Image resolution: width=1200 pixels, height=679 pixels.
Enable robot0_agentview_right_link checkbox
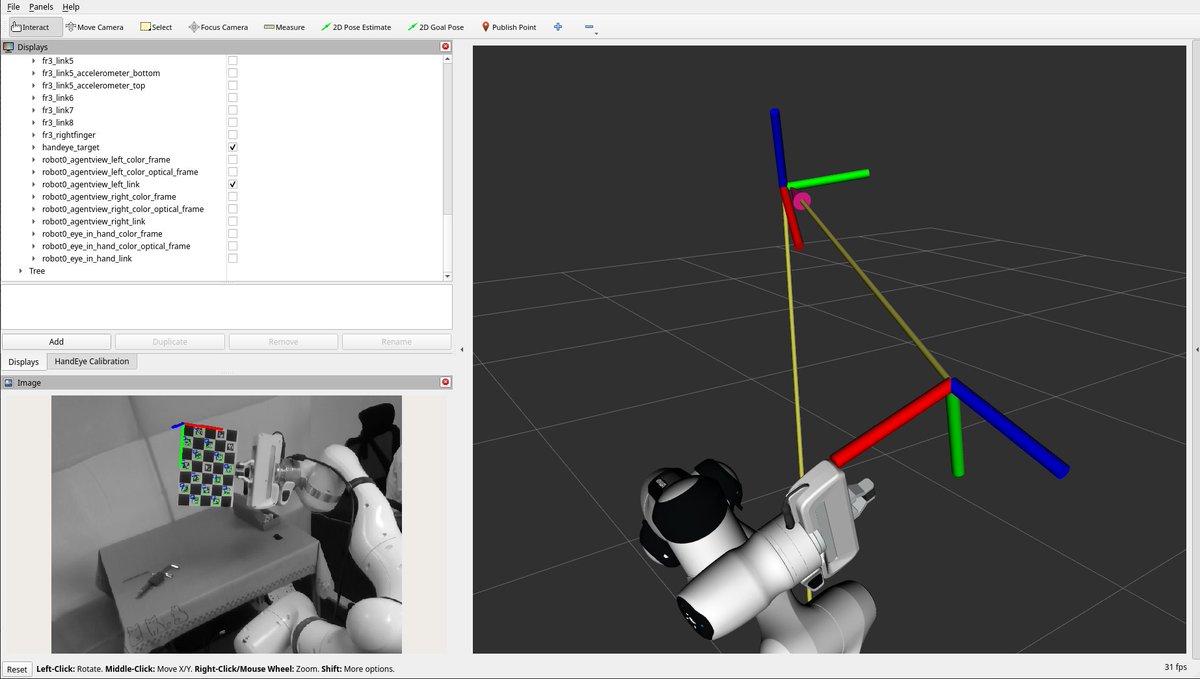tap(233, 221)
